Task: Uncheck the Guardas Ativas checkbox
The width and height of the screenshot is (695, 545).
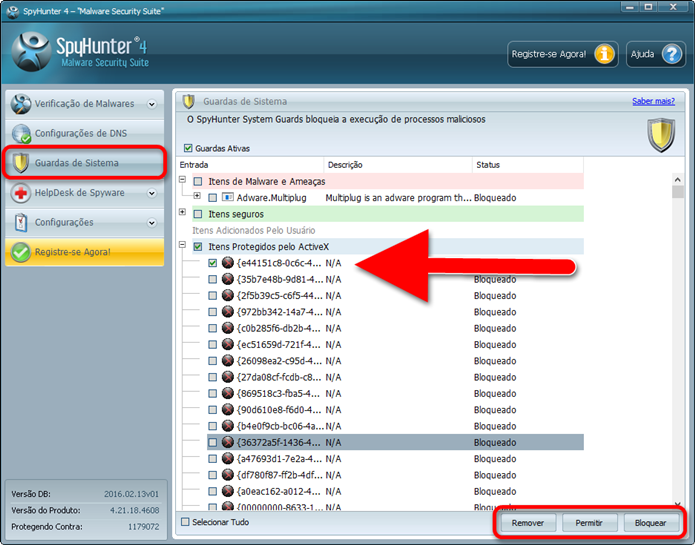Action: coord(188,148)
